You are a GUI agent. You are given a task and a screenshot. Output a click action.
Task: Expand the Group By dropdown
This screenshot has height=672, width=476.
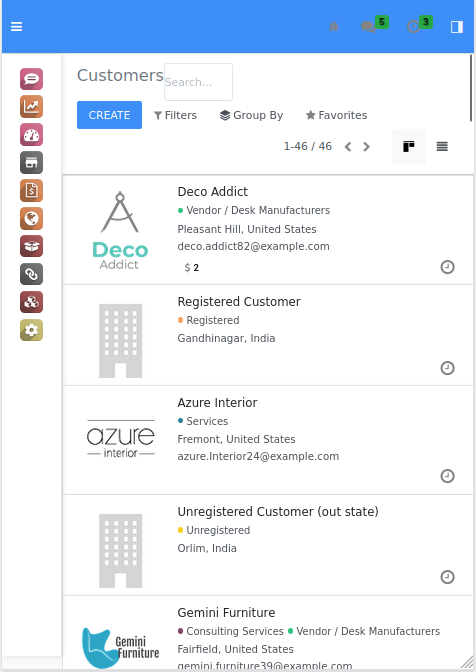coord(251,115)
